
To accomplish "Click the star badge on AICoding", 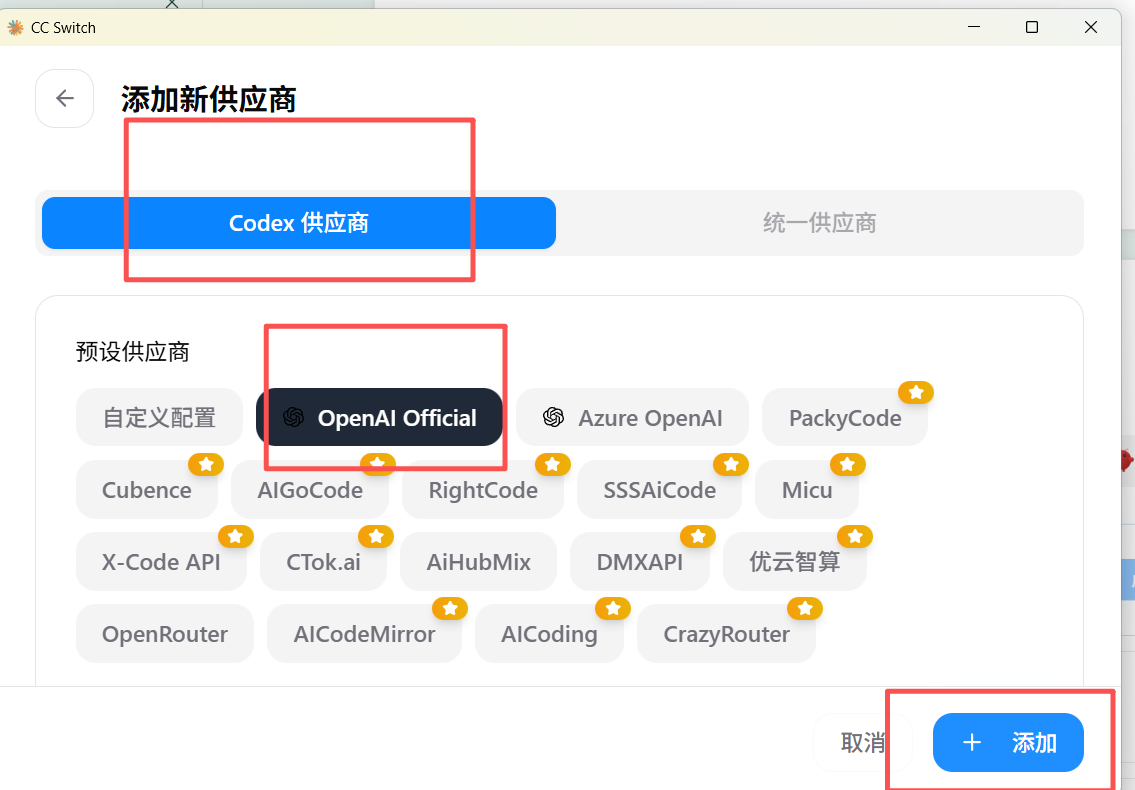I will [612, 608].
